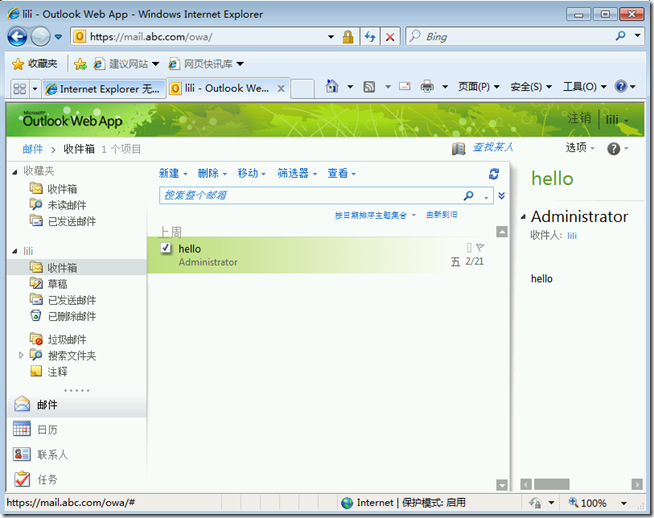Viewport: 654px width, 518px height.
Task: Click recipient lili link in reading pane
Action: [x=572, y=236]
